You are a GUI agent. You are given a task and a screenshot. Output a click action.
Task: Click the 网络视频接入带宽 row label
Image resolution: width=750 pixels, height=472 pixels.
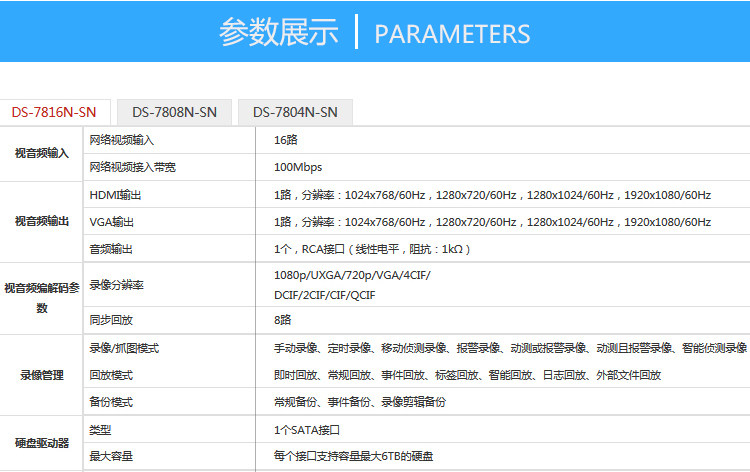click(132, 167)
